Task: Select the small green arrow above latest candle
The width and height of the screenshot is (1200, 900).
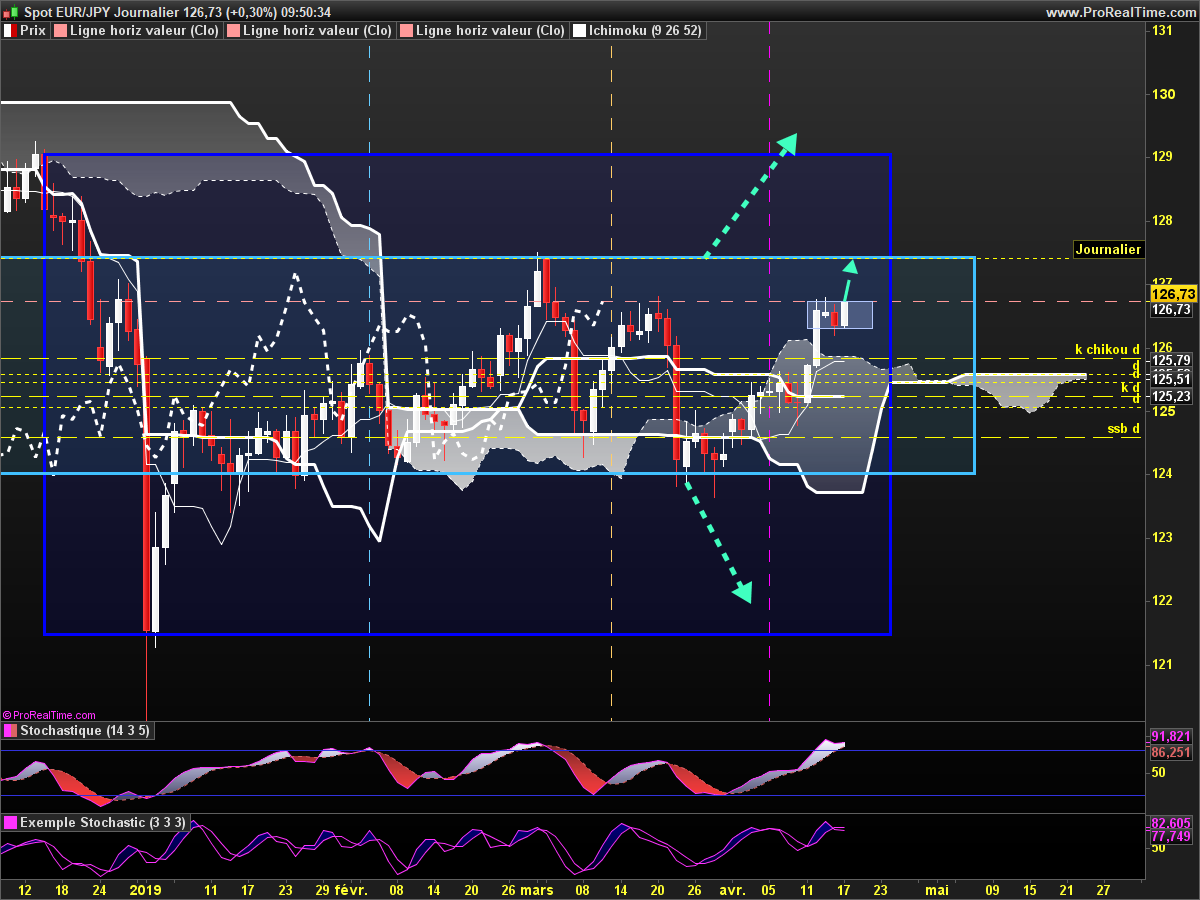Action: click(847, 280)
